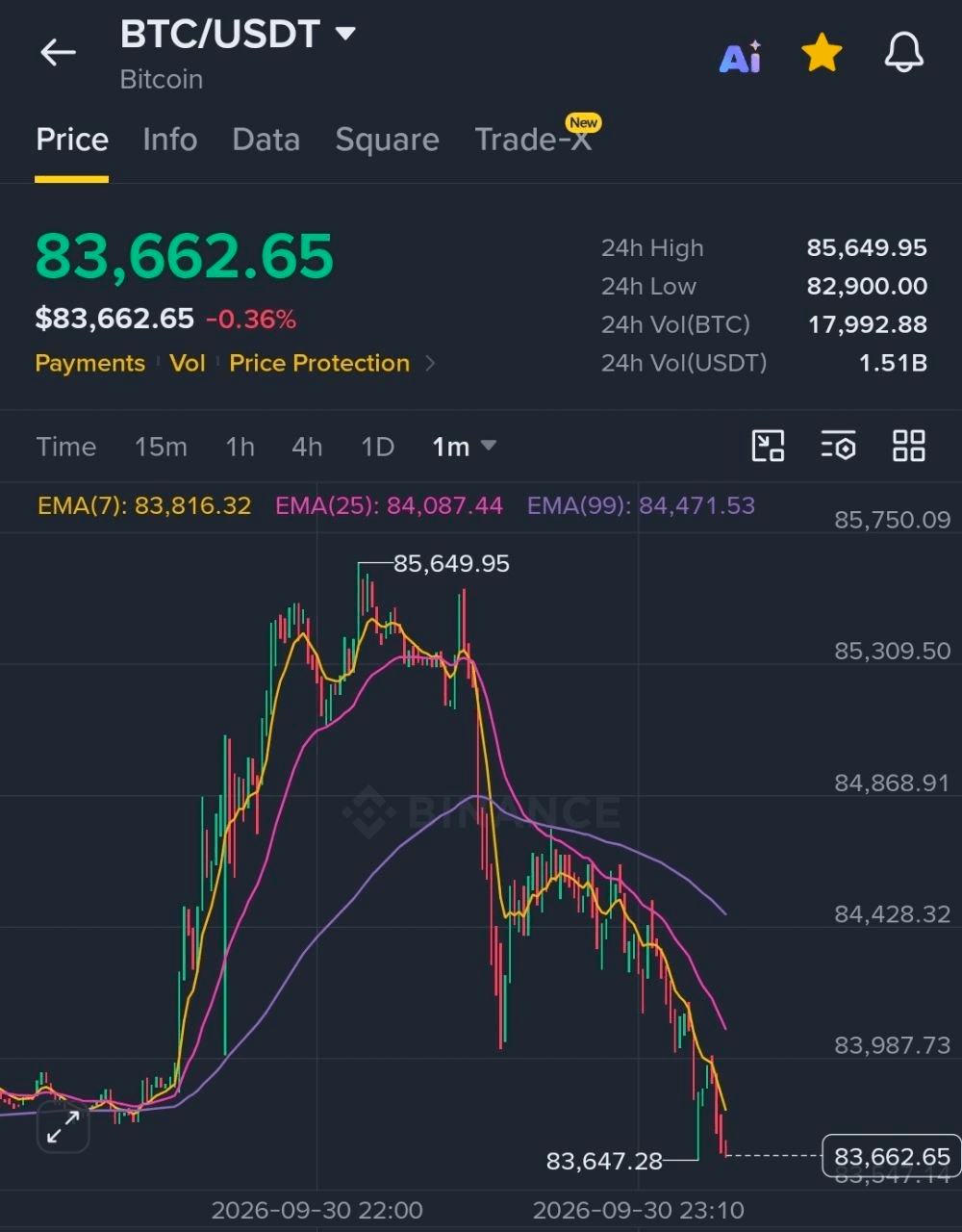
Task: Toggle the yellow favorite star
Action: point(822,53)
